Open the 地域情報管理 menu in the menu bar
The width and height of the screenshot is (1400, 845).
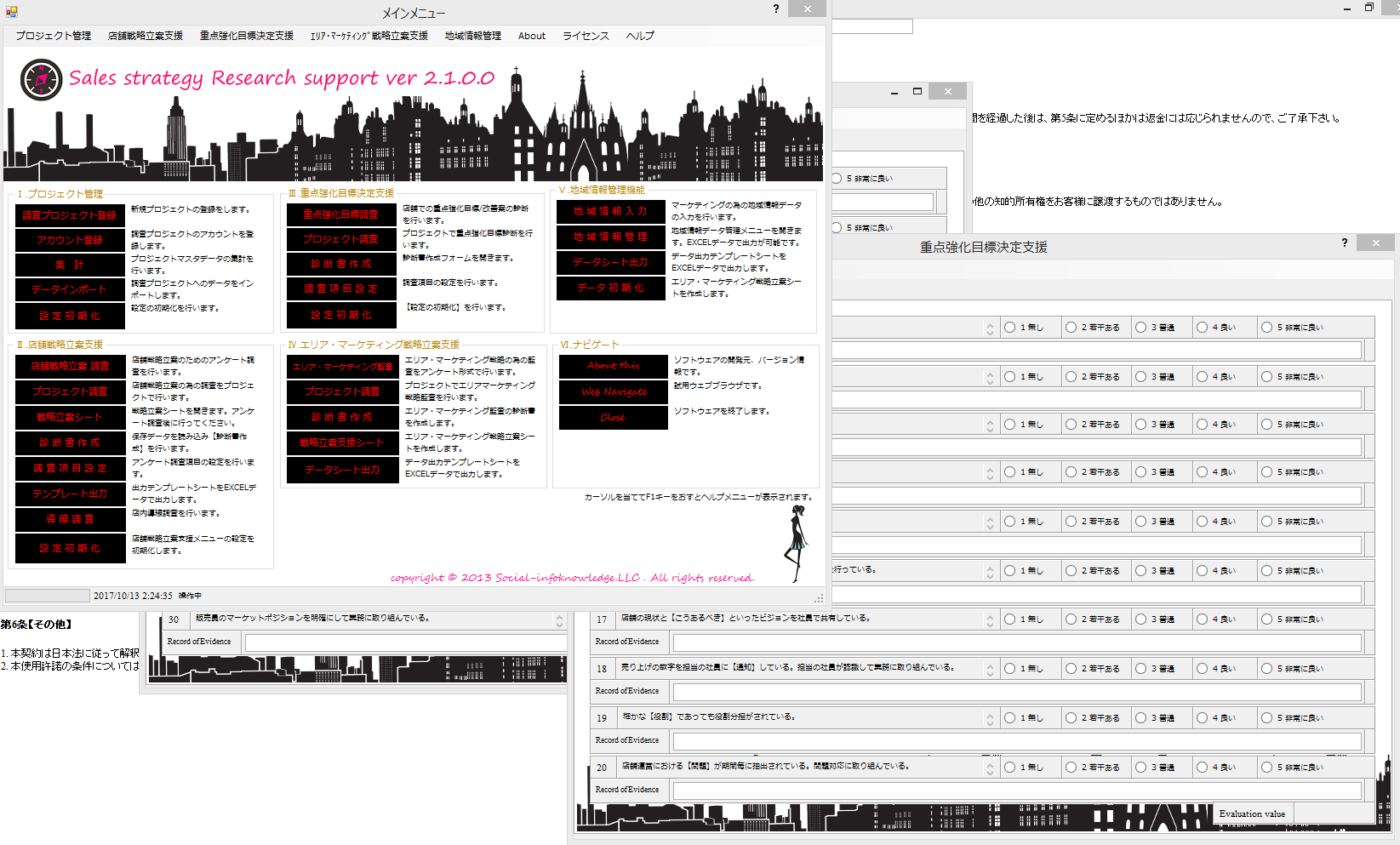473,36
